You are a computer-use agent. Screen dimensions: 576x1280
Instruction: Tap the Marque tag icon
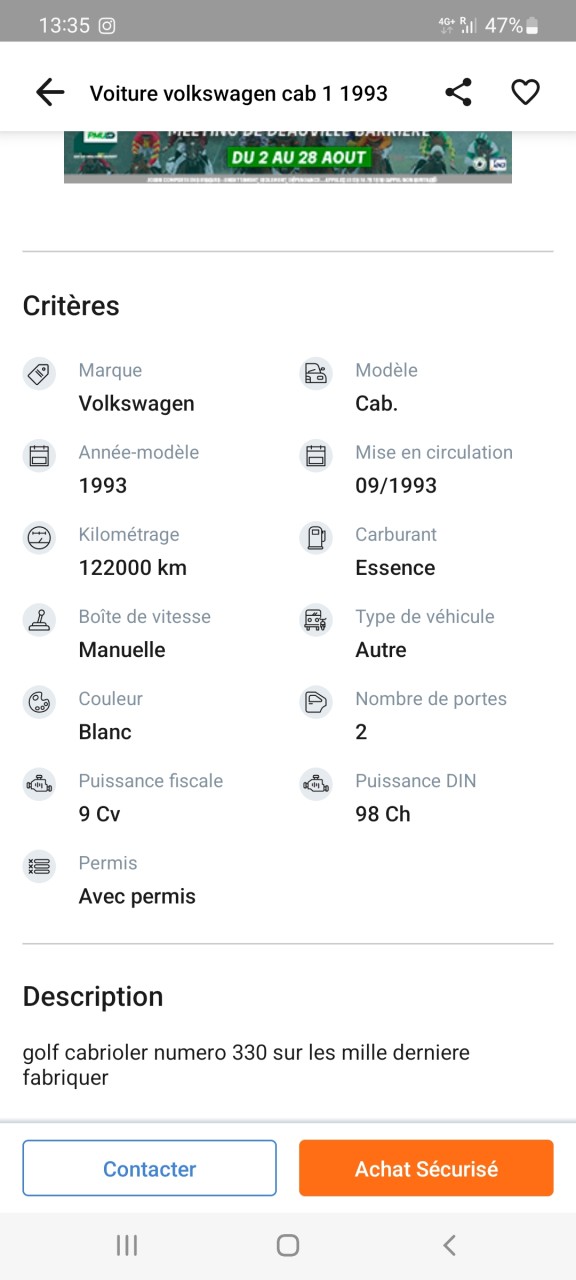[39, 374]
